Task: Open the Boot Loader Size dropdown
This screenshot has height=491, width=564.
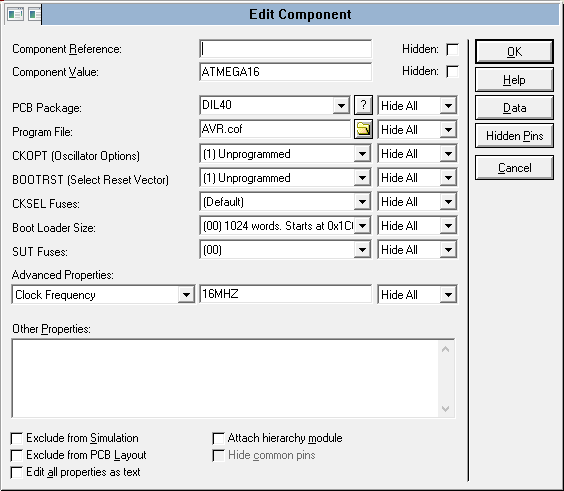Action: point(362,226)
